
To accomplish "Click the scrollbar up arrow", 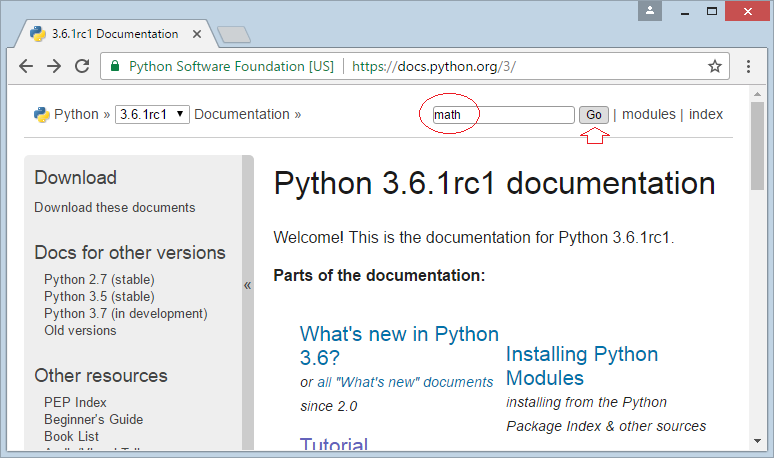I will [757, 94].
